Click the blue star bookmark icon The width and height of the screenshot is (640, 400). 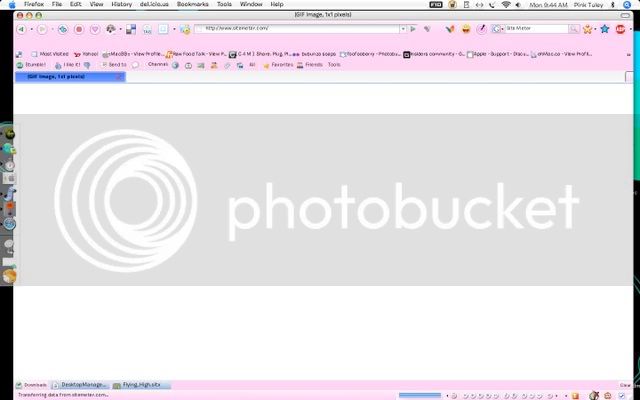tap(604, 29)
